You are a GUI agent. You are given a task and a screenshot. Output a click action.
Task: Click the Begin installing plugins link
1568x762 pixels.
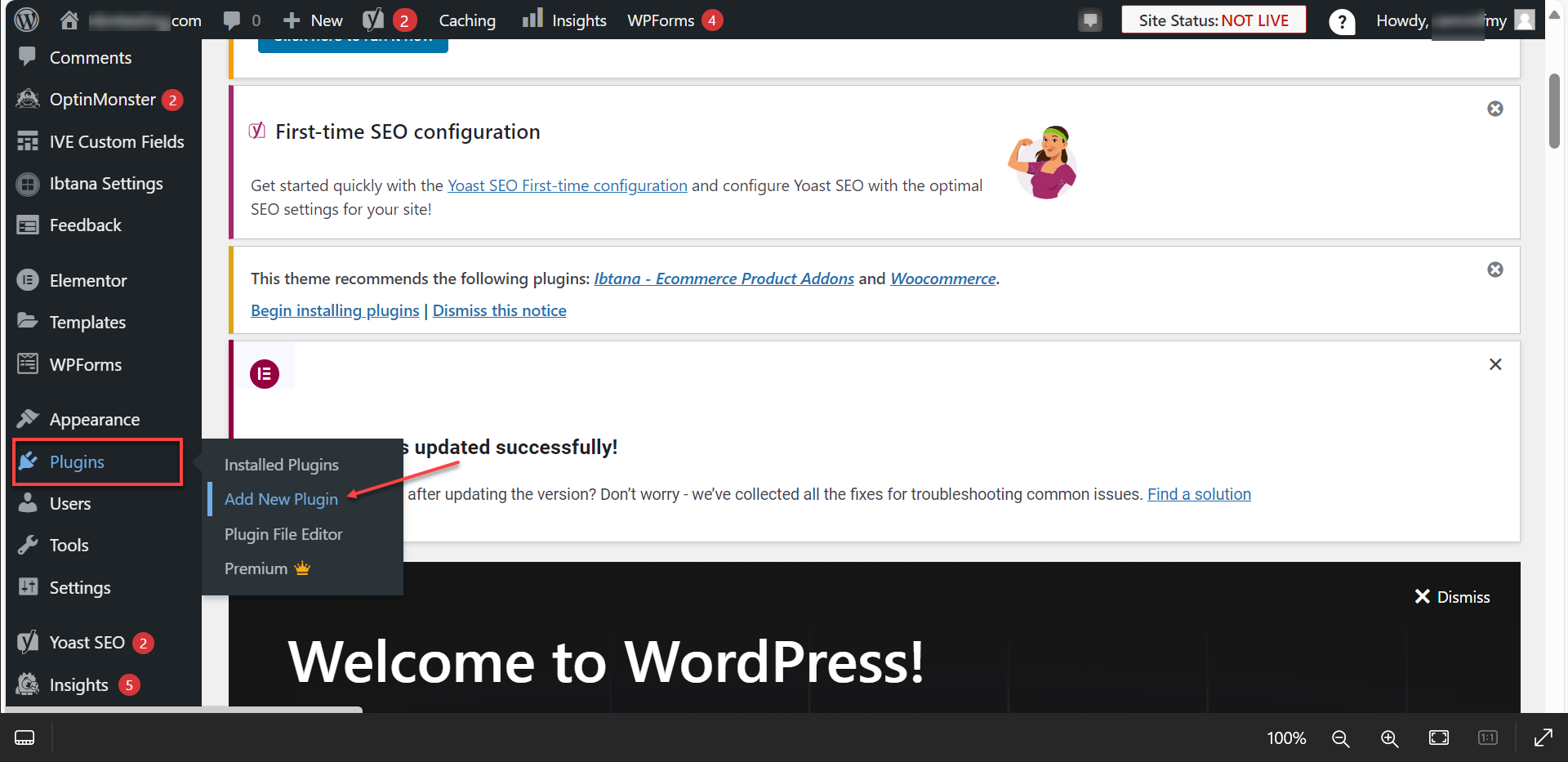334,310
